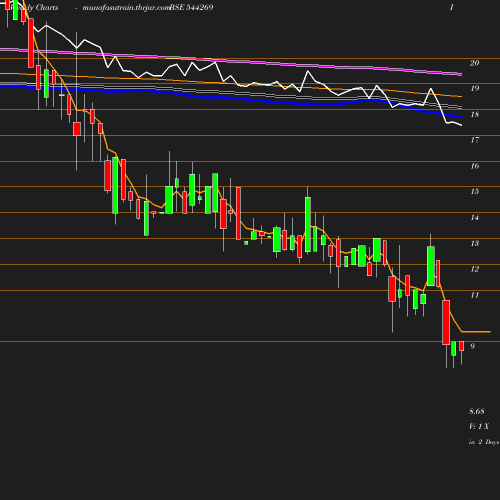Click the price label 13

coord(474,243)
